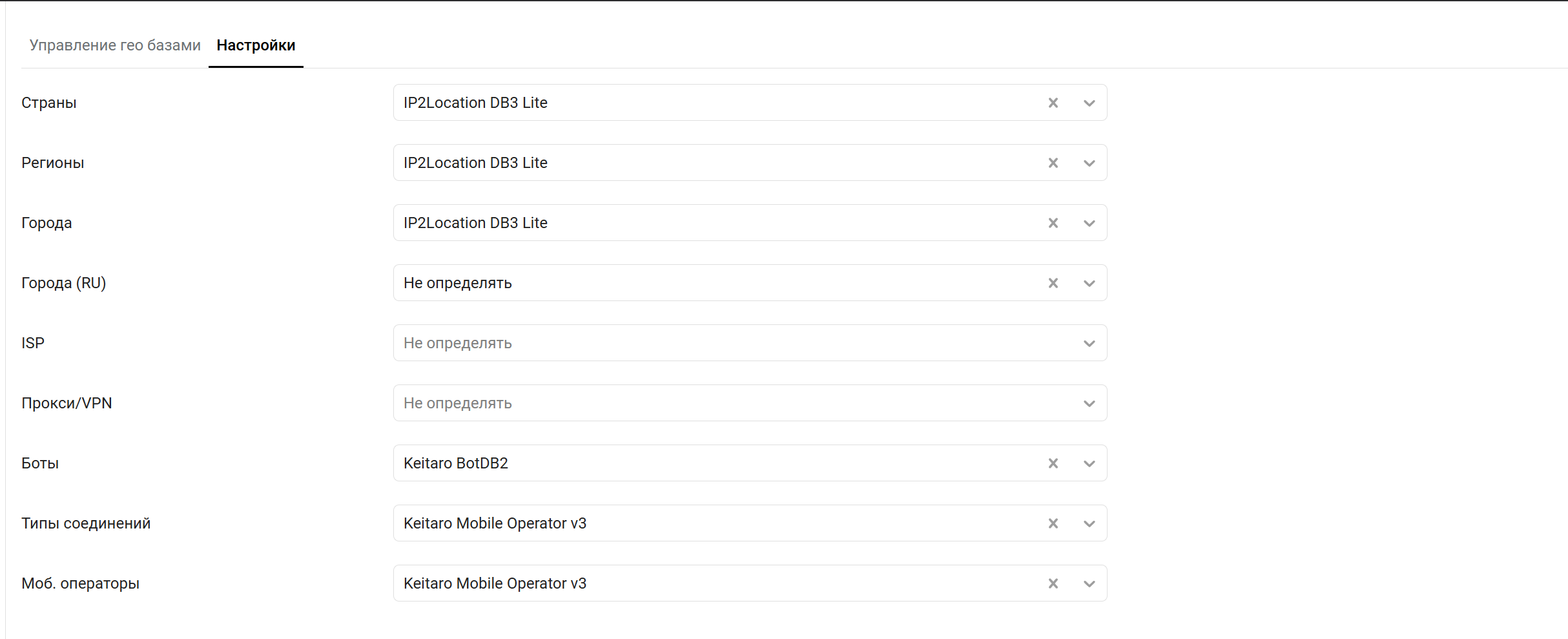Image resolution: width=1568 pixels, height=639 pixels.
Task: Clear the Регионы database selection
Action: pos(1053,163)
